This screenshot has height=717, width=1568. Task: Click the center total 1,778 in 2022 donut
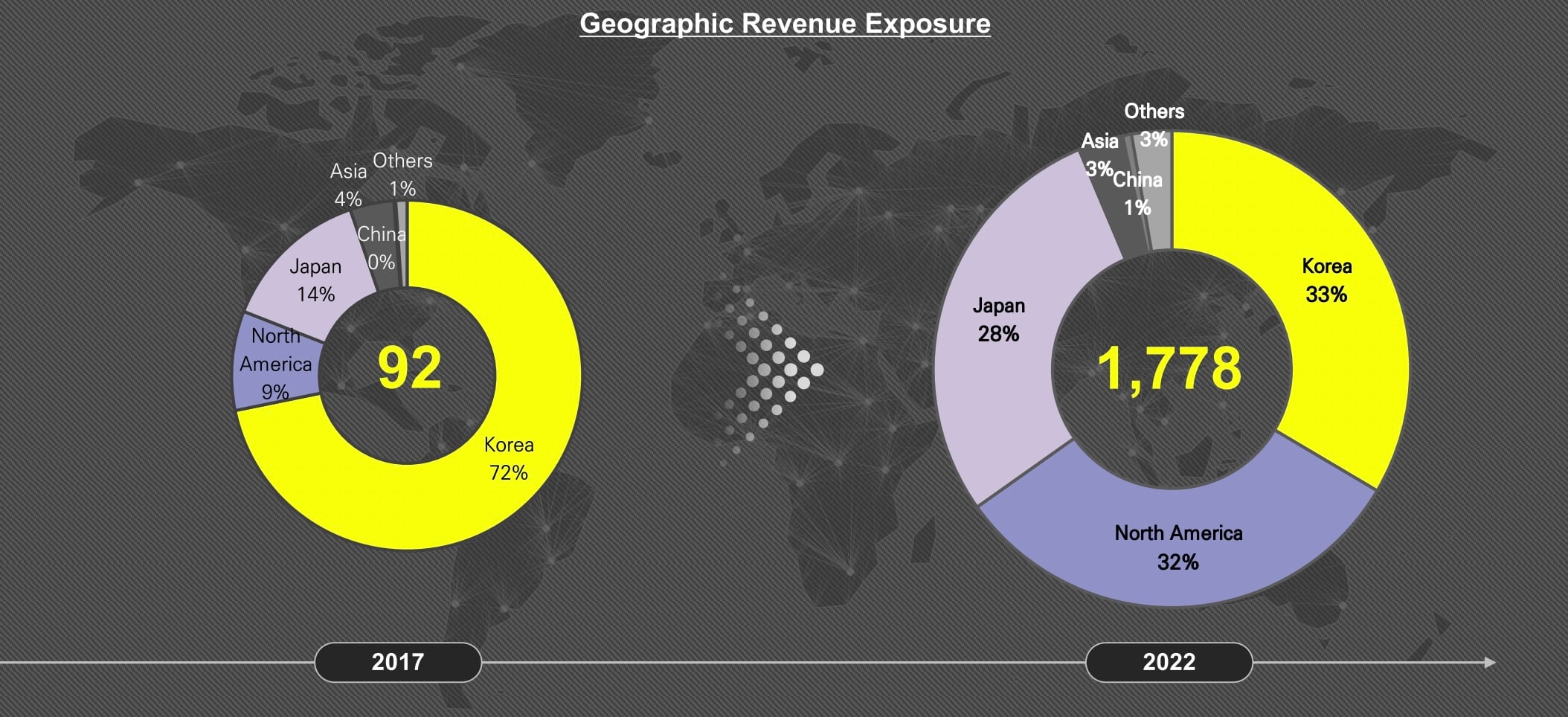click(x=1169, y=368)
